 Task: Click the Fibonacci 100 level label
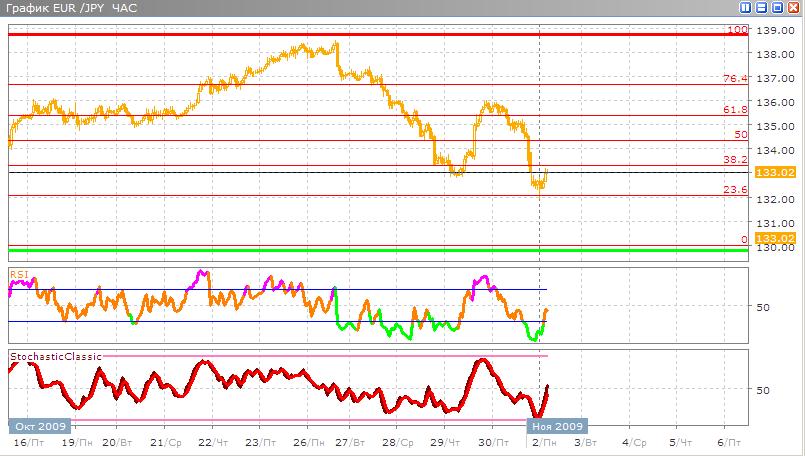coord(737,30)
